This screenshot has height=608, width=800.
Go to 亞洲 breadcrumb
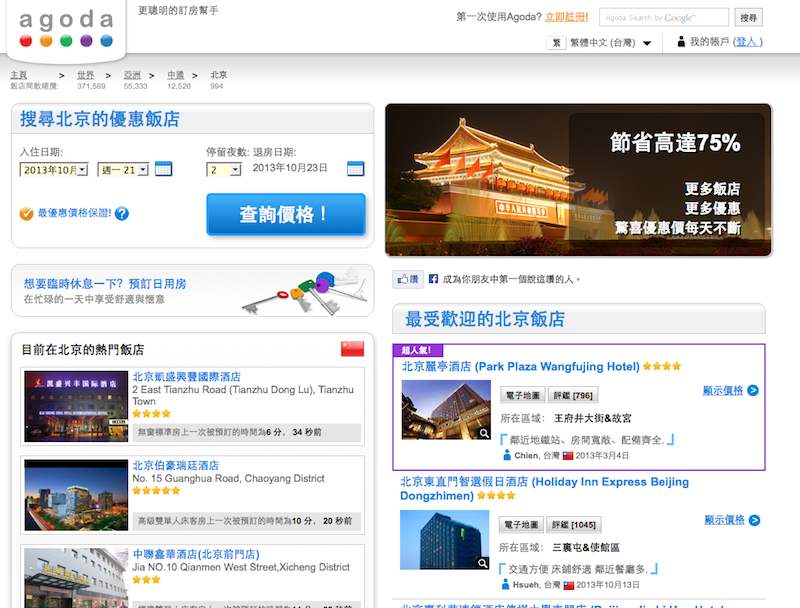pyautogui.click(x=132, y=75)
